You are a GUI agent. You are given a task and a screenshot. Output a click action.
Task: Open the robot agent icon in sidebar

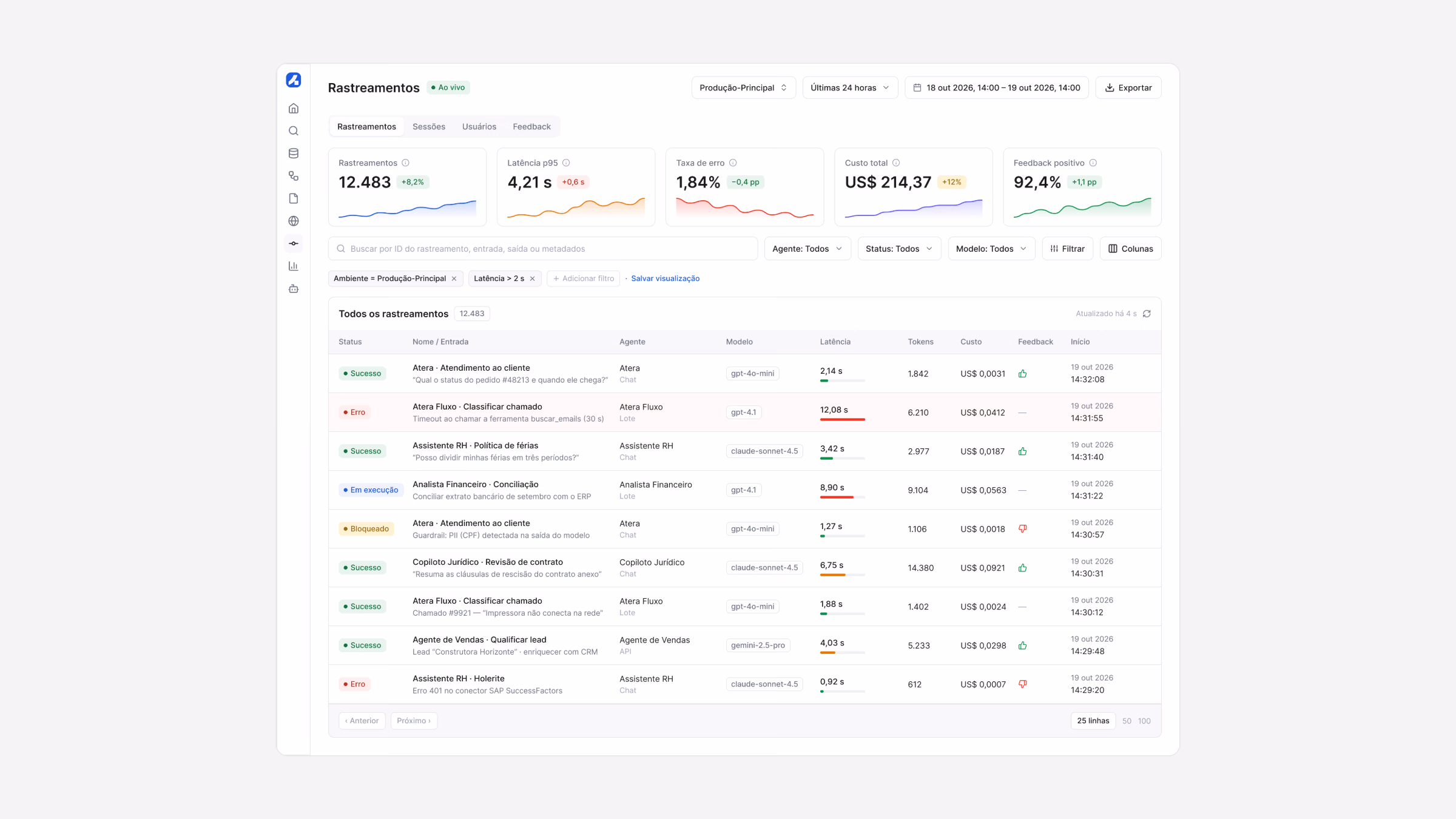294,289
